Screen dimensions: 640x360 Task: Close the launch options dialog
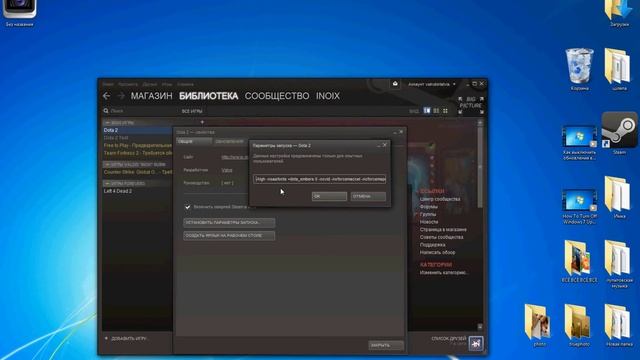384,145
